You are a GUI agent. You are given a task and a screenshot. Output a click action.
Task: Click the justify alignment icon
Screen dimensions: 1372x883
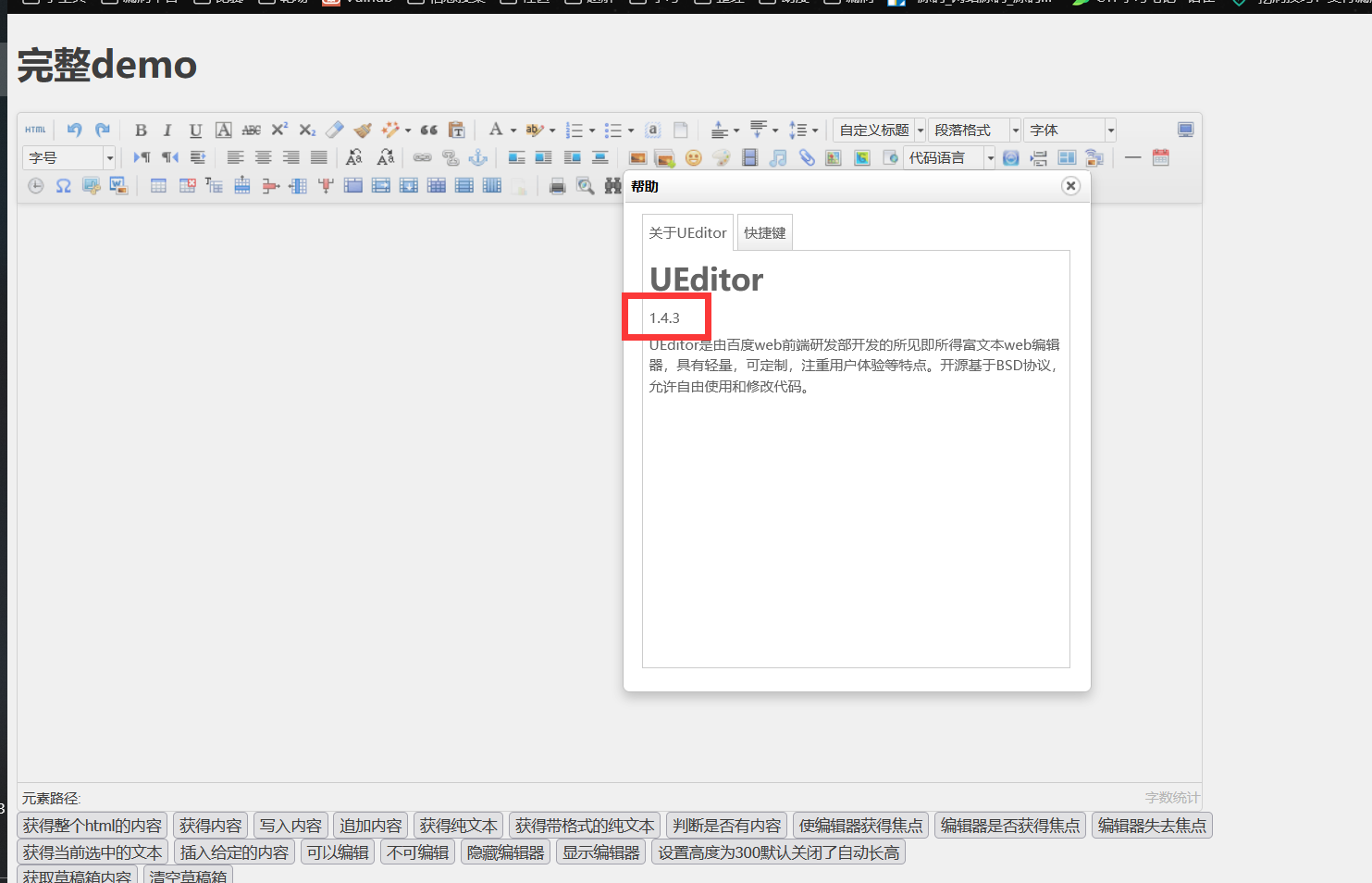pos(319,158)
